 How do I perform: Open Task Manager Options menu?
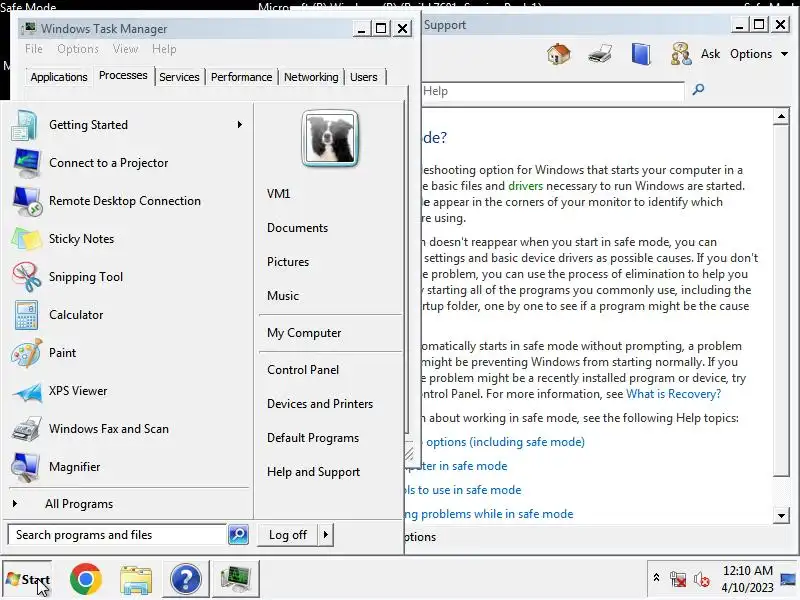coord(78,49)
